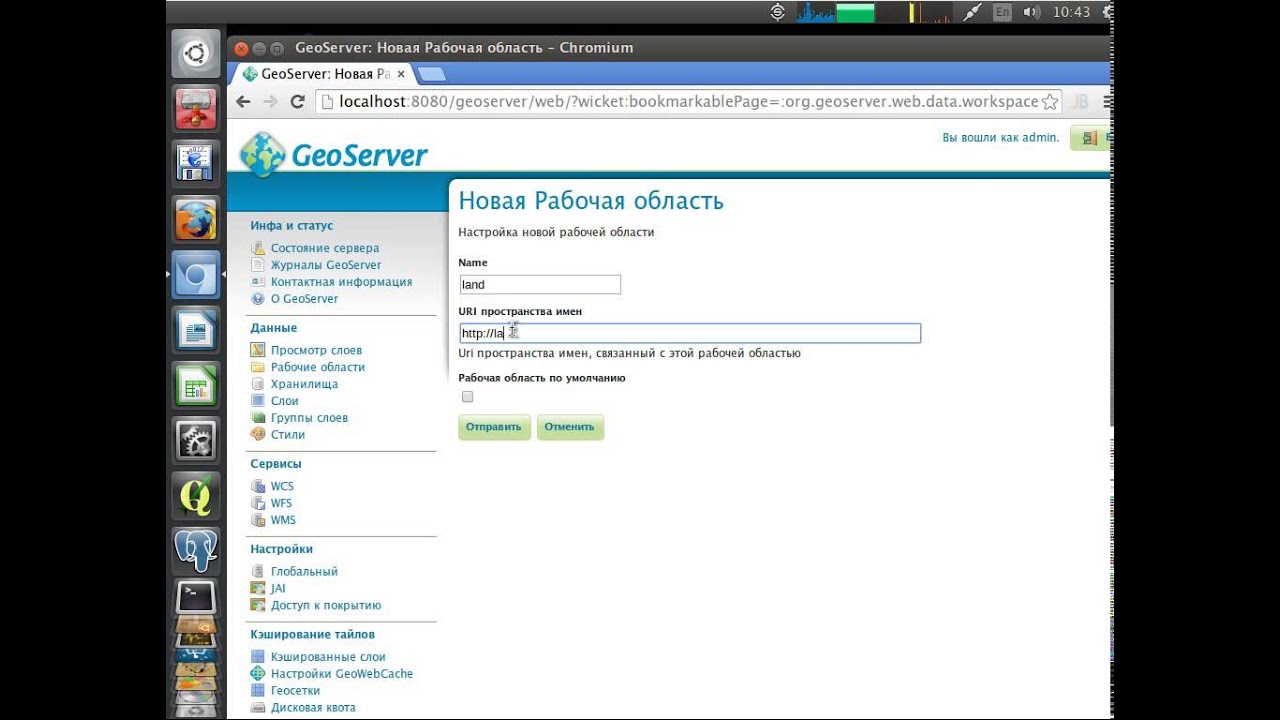The height and width of the screenshot is (720, 1280).
Task: Reload the page with refresh icon
Action: [x=297, y=101]
